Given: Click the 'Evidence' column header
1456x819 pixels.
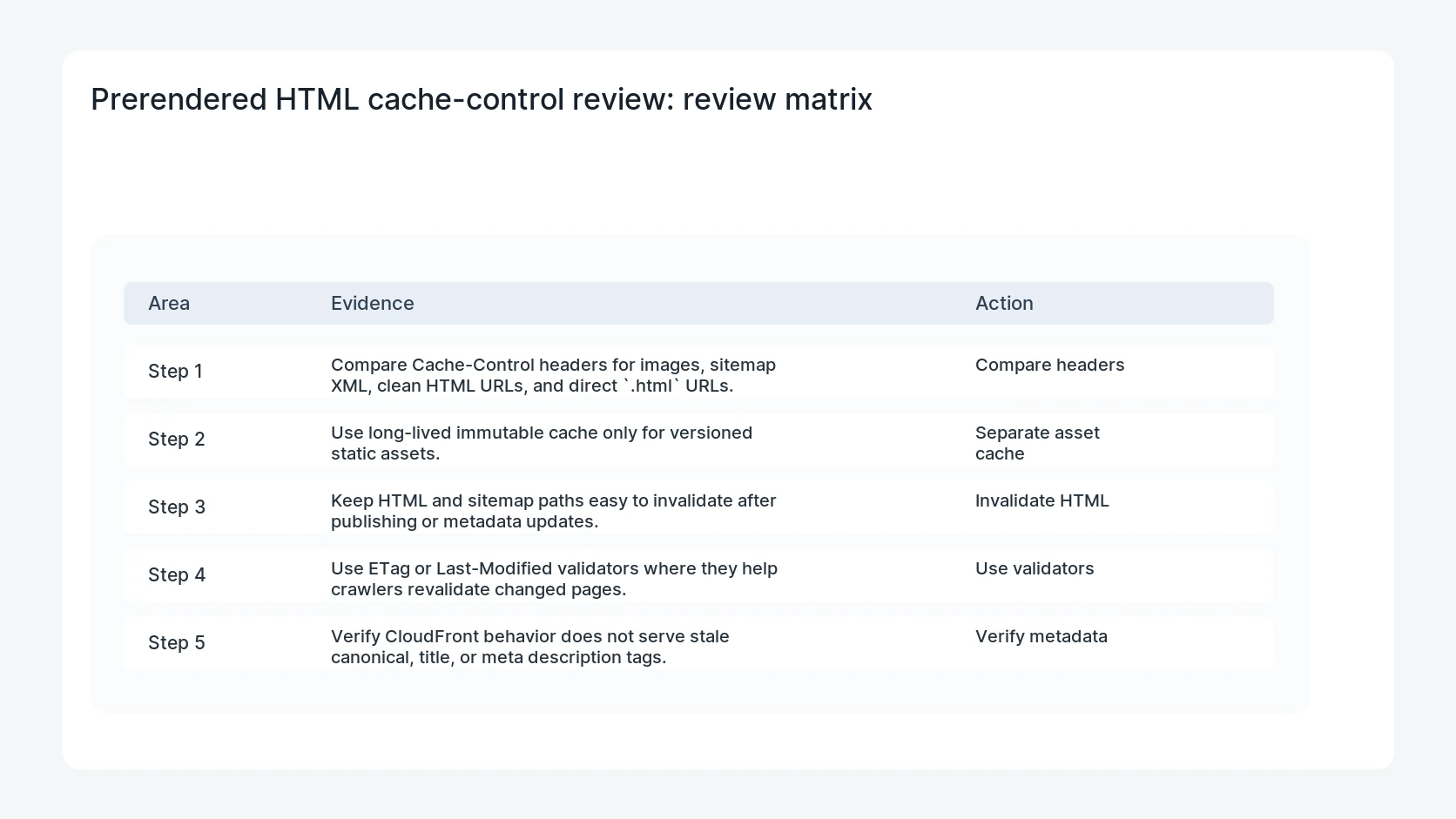Looking at the screenshot, I should tap(373, 303).
